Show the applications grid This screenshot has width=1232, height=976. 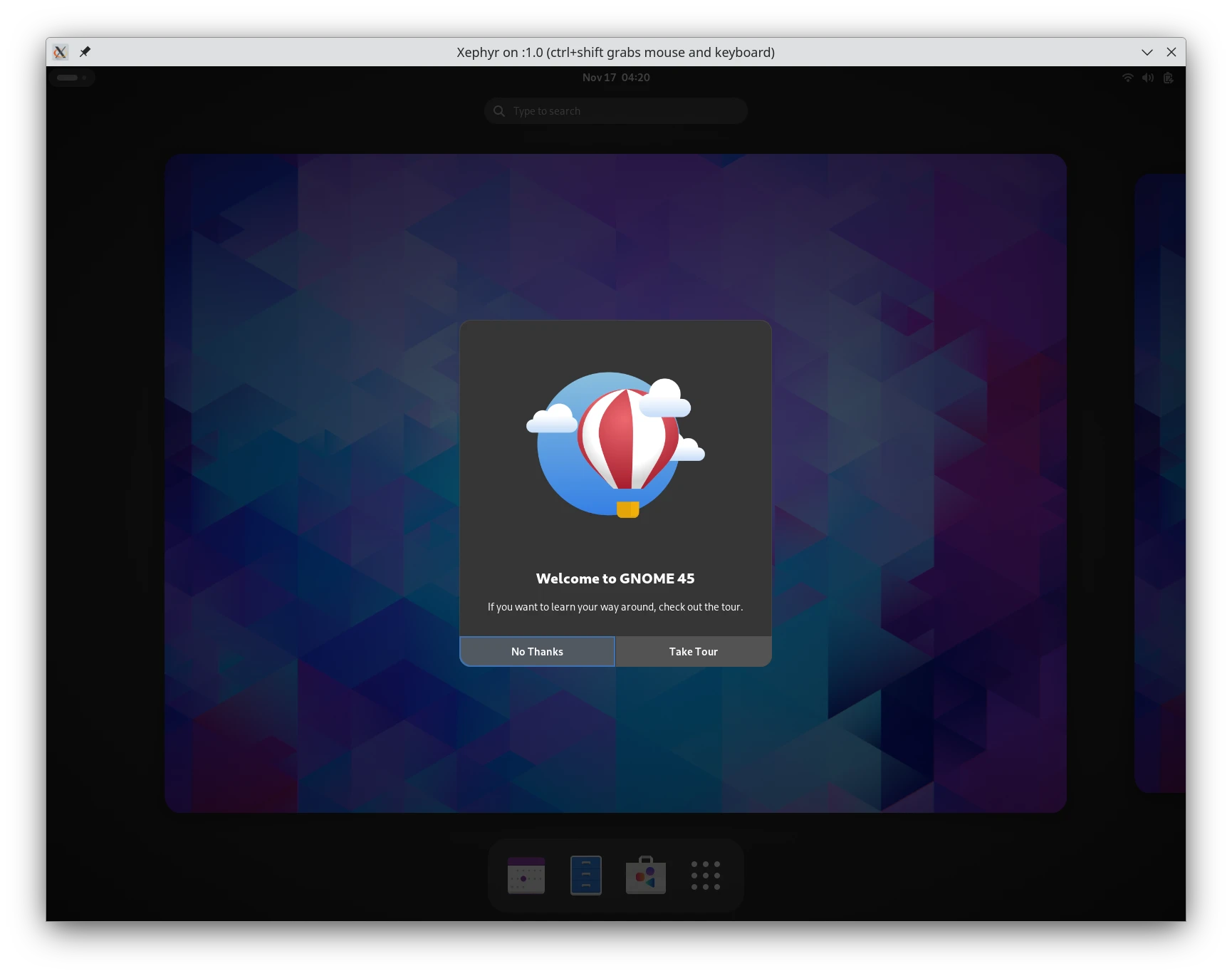pos(705,875)
